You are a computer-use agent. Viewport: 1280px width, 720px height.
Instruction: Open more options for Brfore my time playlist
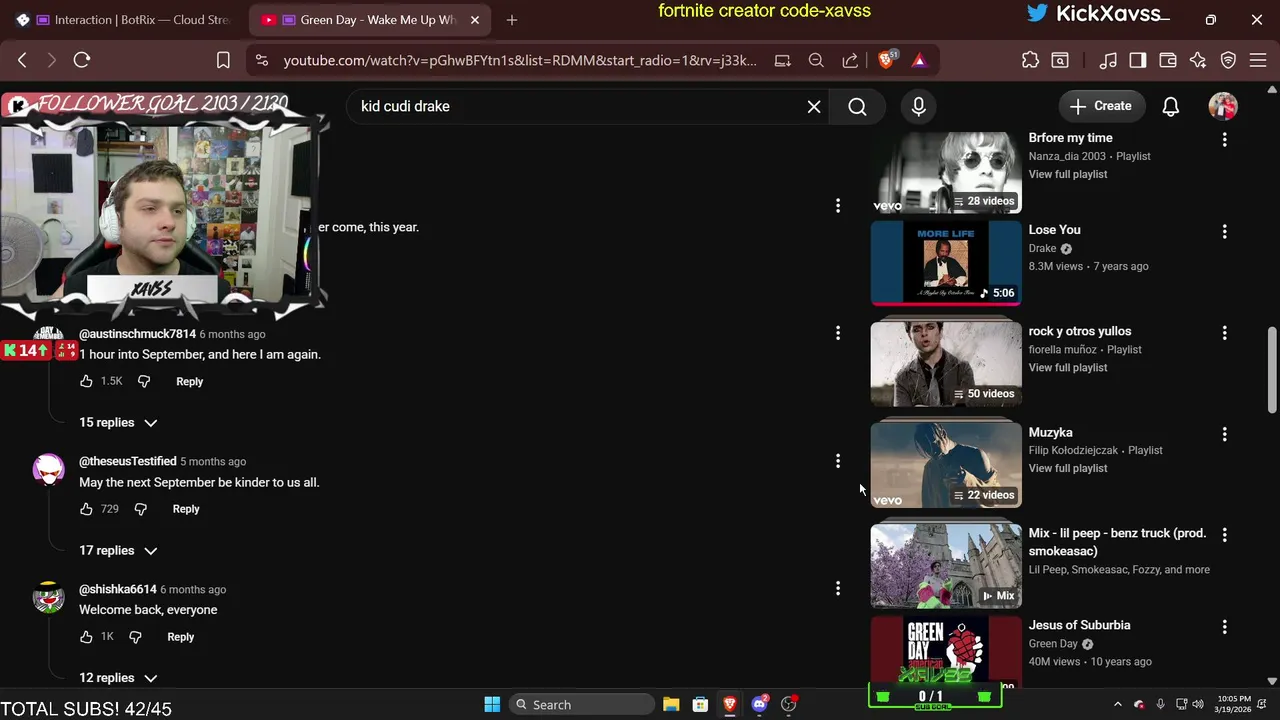click(x=1224, y=140)
